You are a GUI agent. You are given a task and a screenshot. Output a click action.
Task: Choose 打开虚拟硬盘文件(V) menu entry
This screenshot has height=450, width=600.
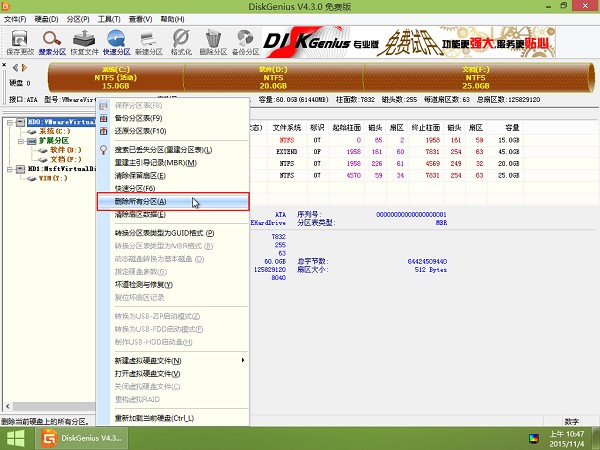[x=173, y=373]
